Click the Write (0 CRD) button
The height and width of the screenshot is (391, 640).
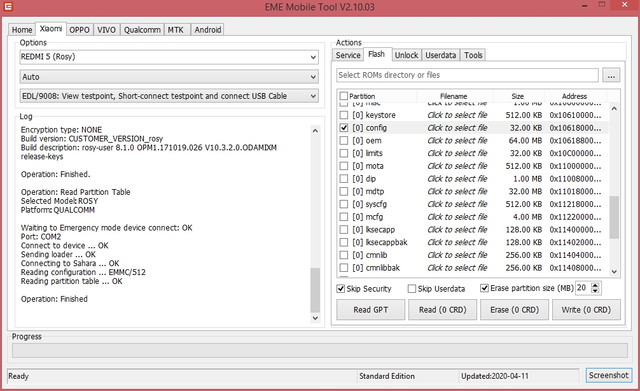pyautogui.click(x=586, y=310)
